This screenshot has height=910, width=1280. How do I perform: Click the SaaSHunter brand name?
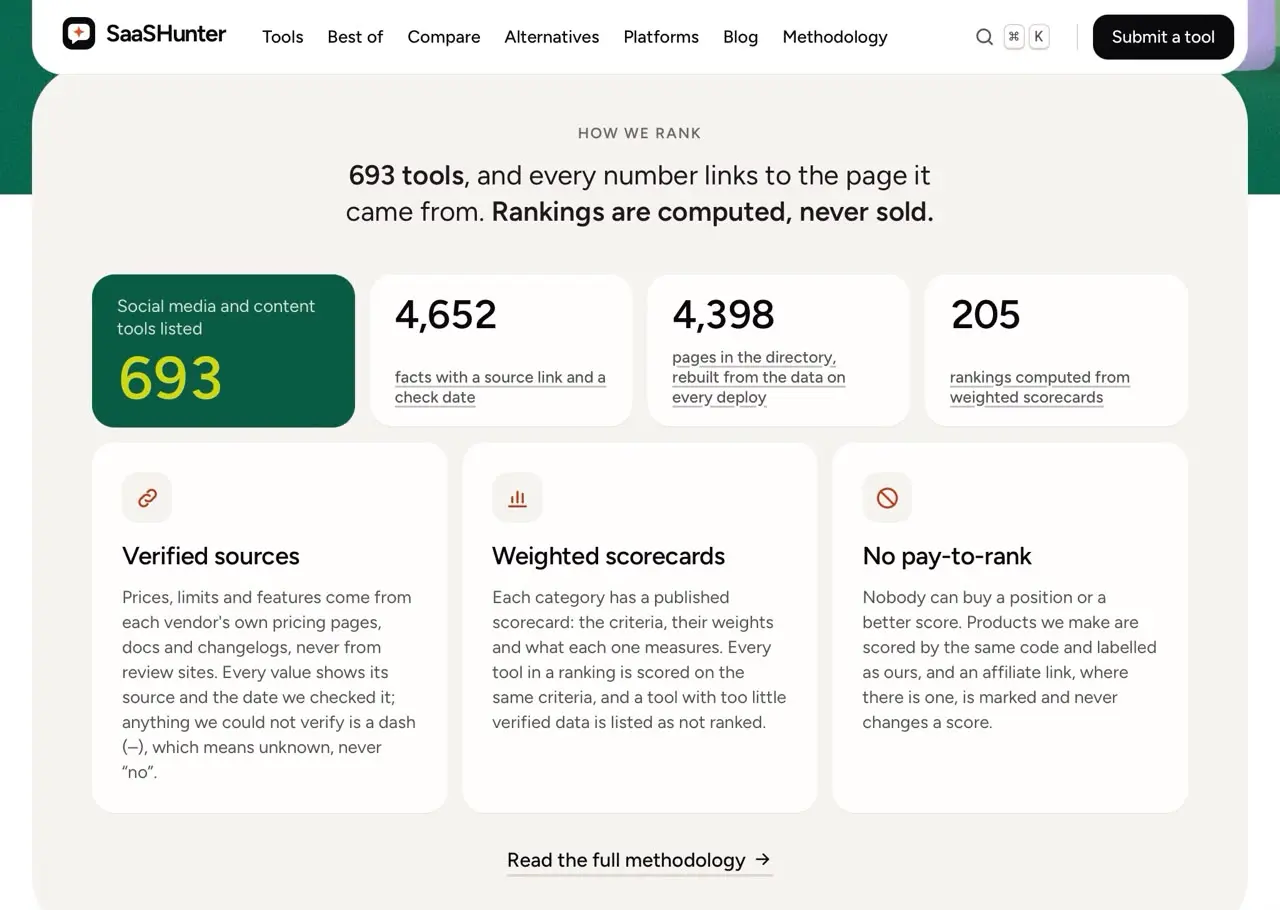pos(166,34)
